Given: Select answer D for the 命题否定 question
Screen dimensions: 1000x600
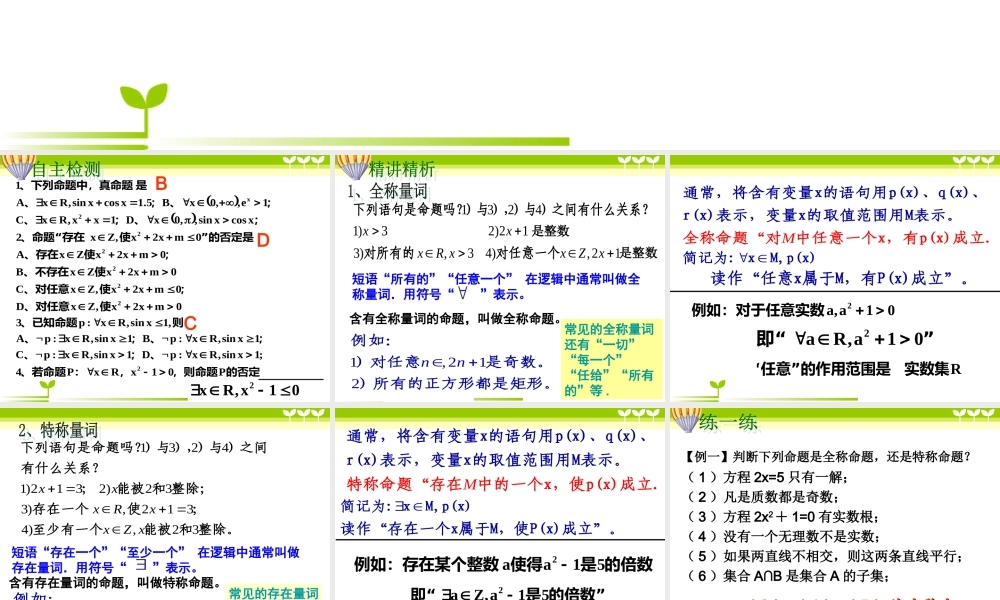Looking at the screenshot, I should [263, 240].
